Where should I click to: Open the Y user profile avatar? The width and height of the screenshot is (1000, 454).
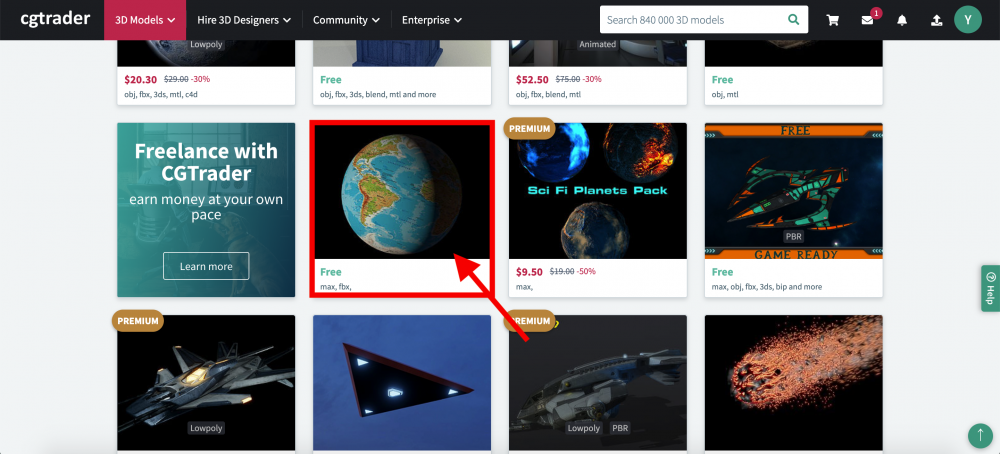click(967, 20)
